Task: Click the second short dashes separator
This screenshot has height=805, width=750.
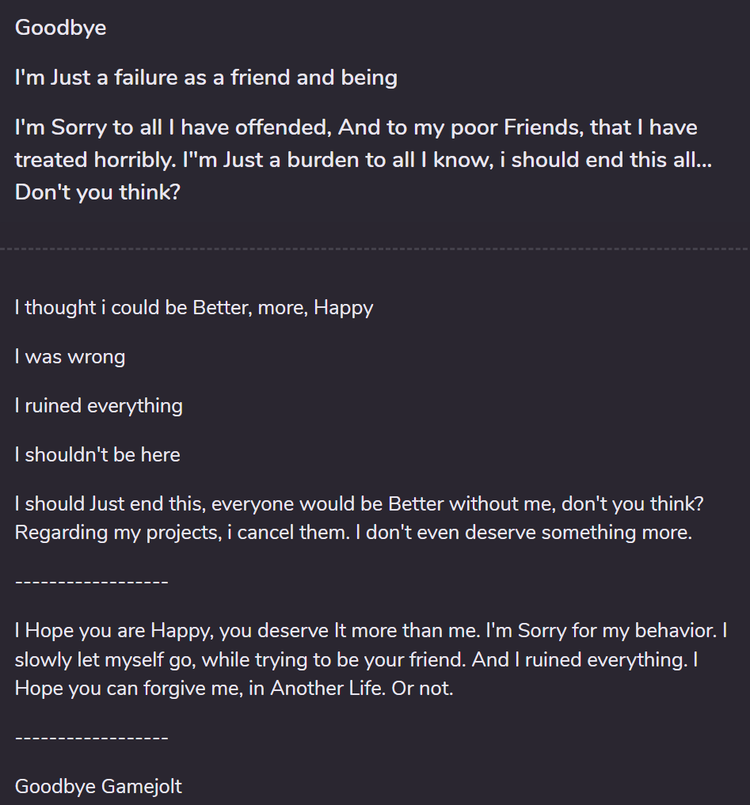Action: tap(92, 738)
